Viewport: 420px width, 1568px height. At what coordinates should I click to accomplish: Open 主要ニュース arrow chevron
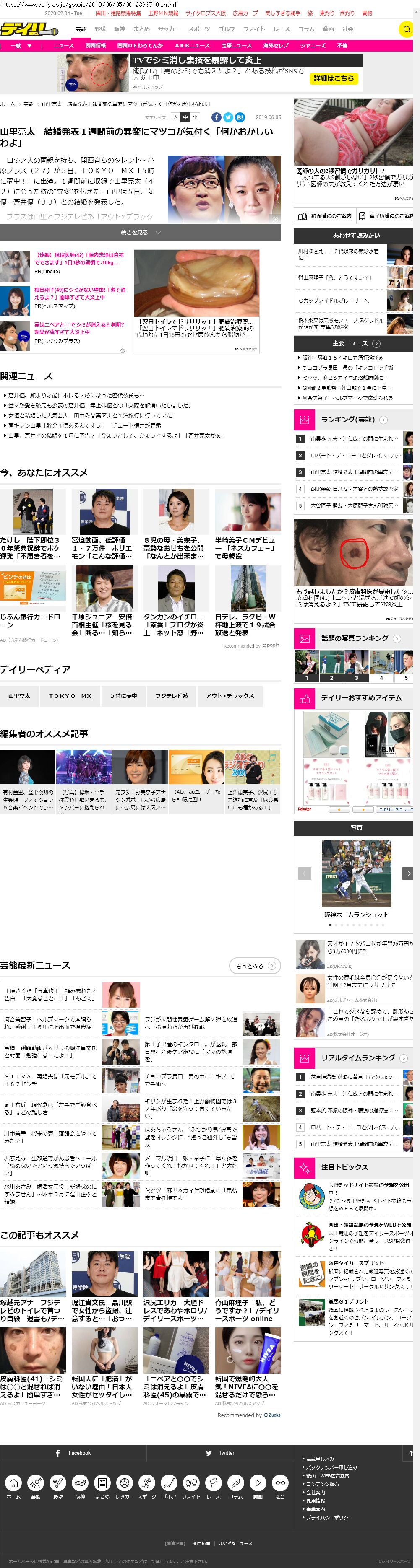click(x=376, y=343)
